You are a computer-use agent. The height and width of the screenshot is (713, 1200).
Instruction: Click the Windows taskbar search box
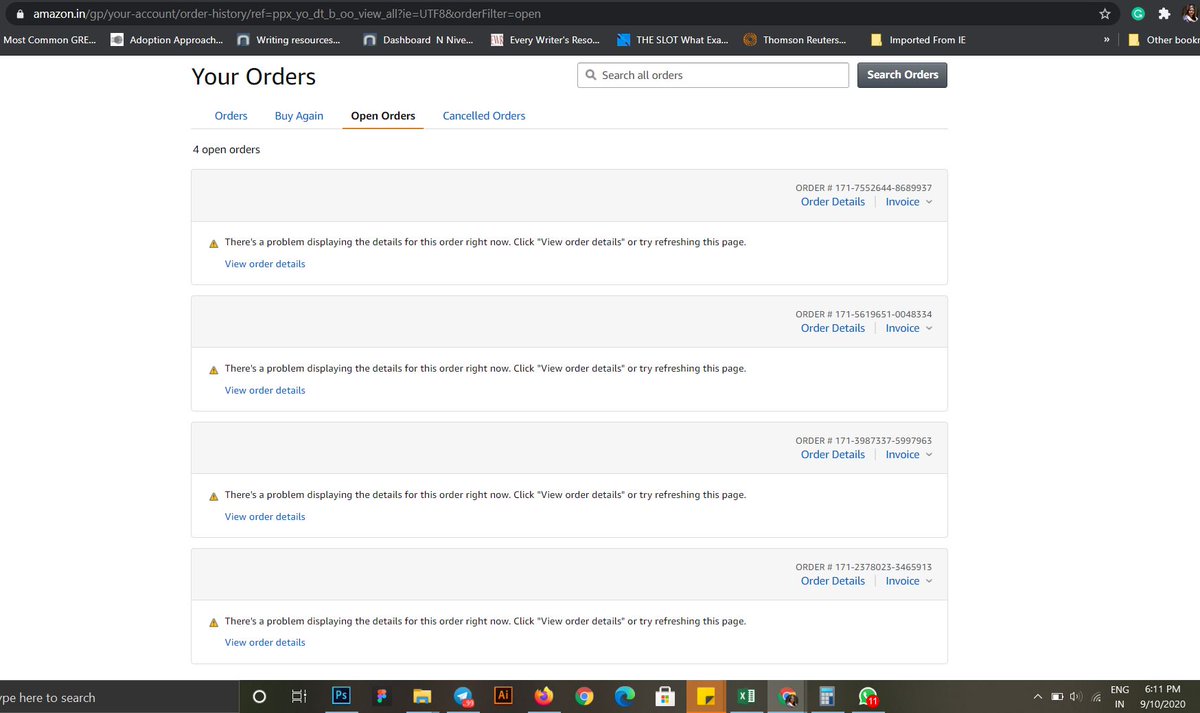coord(118,697)
